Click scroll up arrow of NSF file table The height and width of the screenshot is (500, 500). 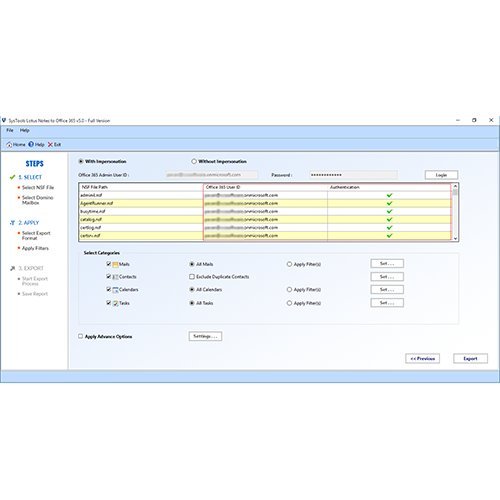[455, 186]
